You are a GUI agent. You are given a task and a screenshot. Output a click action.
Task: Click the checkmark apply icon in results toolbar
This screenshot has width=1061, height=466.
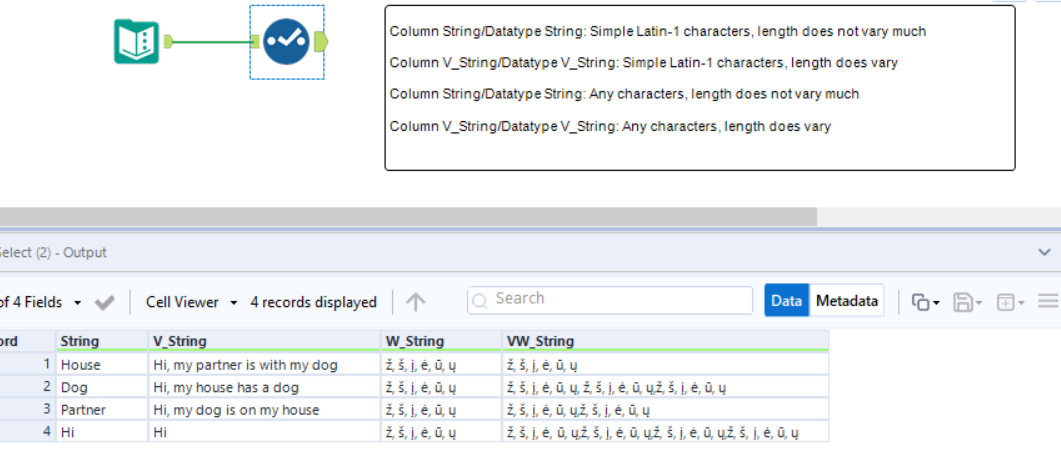104,302
